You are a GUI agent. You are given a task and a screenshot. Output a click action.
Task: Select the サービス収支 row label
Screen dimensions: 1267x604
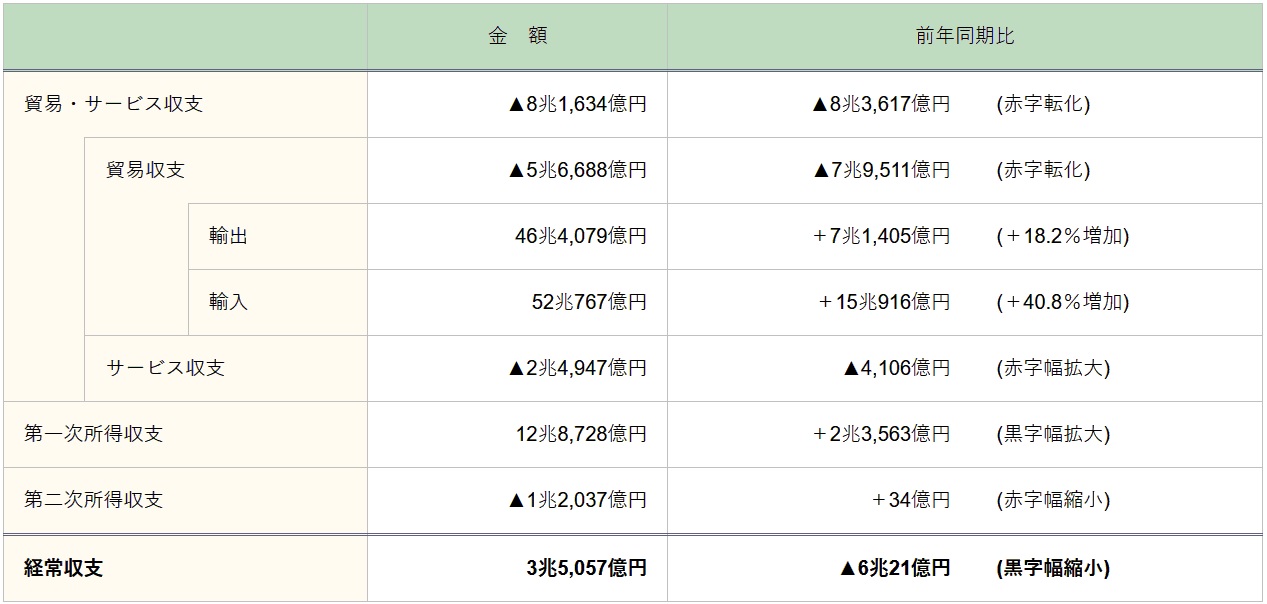(x=166, y=368)
